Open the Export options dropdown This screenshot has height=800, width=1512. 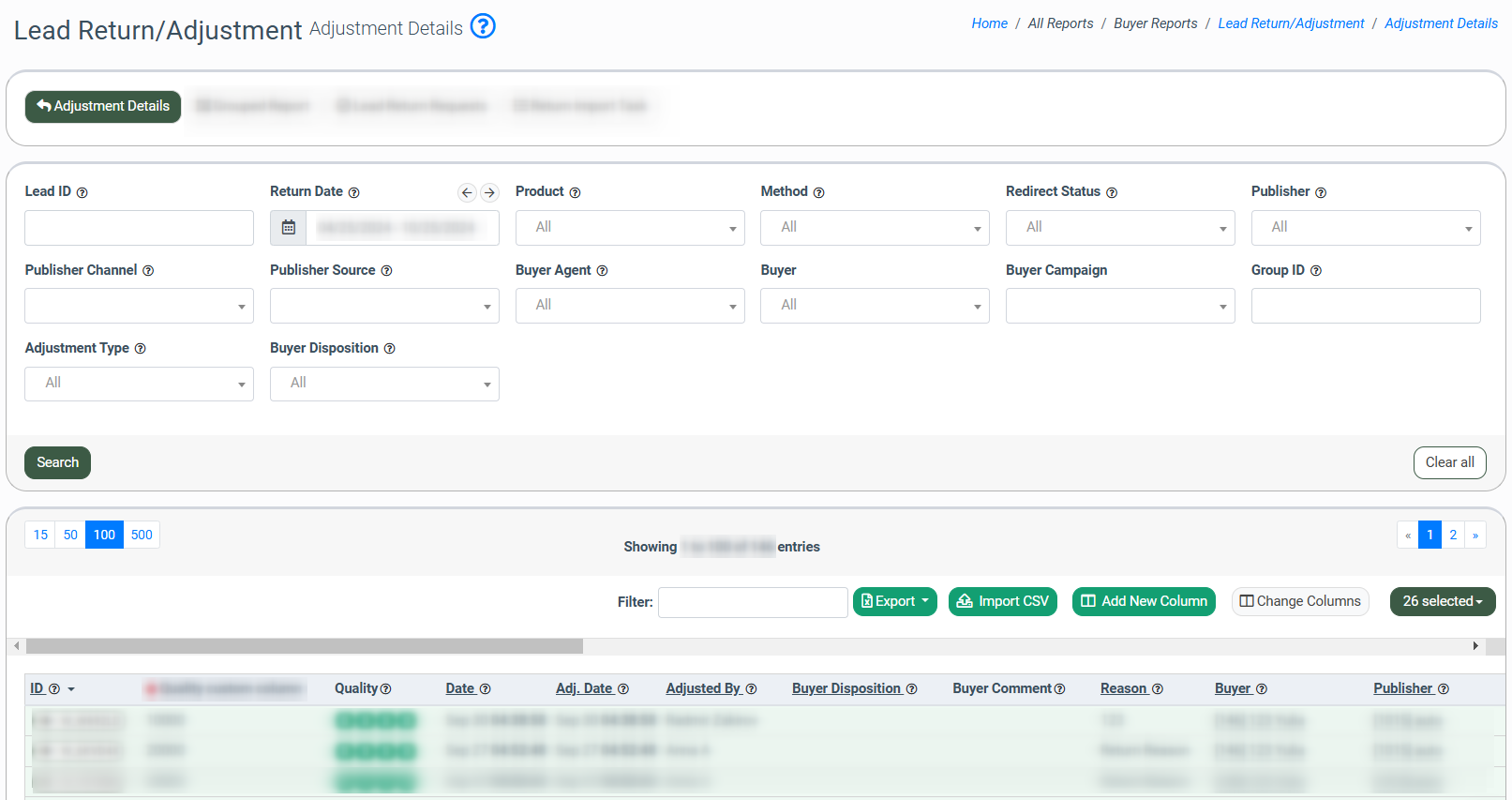[x=894, y=601]
